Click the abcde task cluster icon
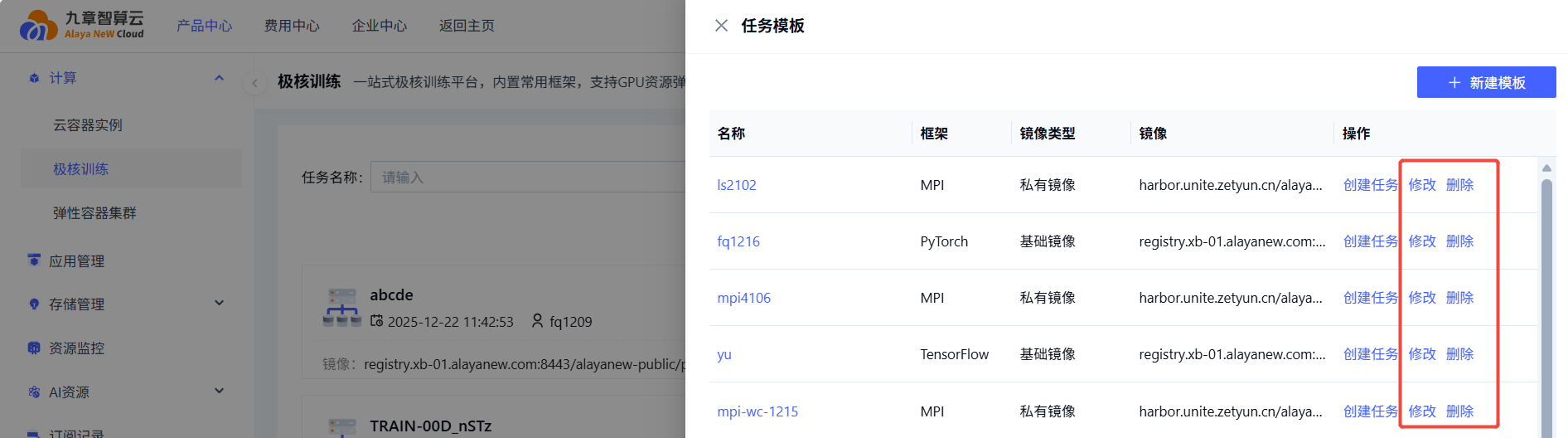Image resolution: width=1568 pixels, height=438 pixels. pos(341,308)
